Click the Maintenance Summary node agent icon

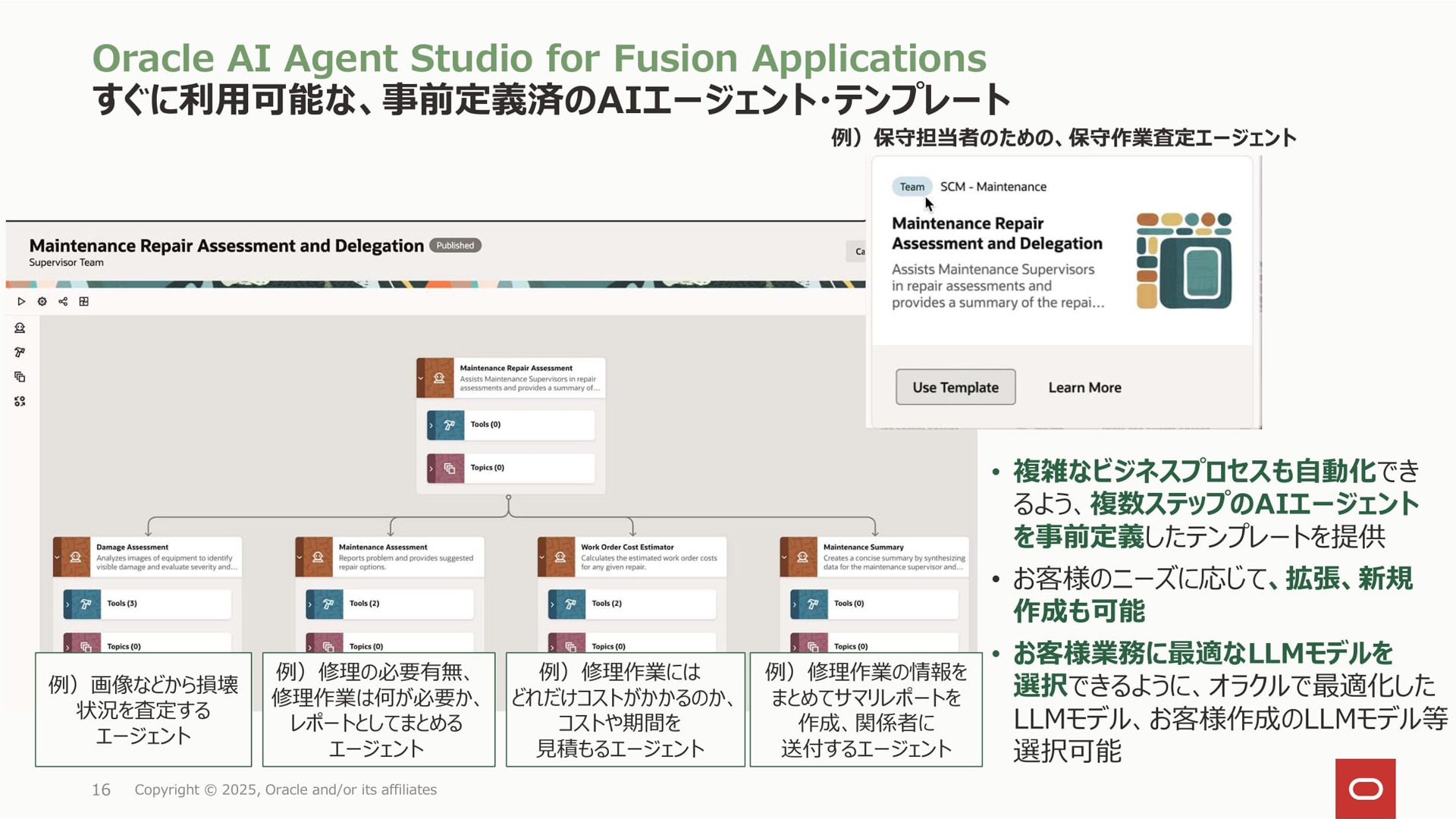pos(802,557)
